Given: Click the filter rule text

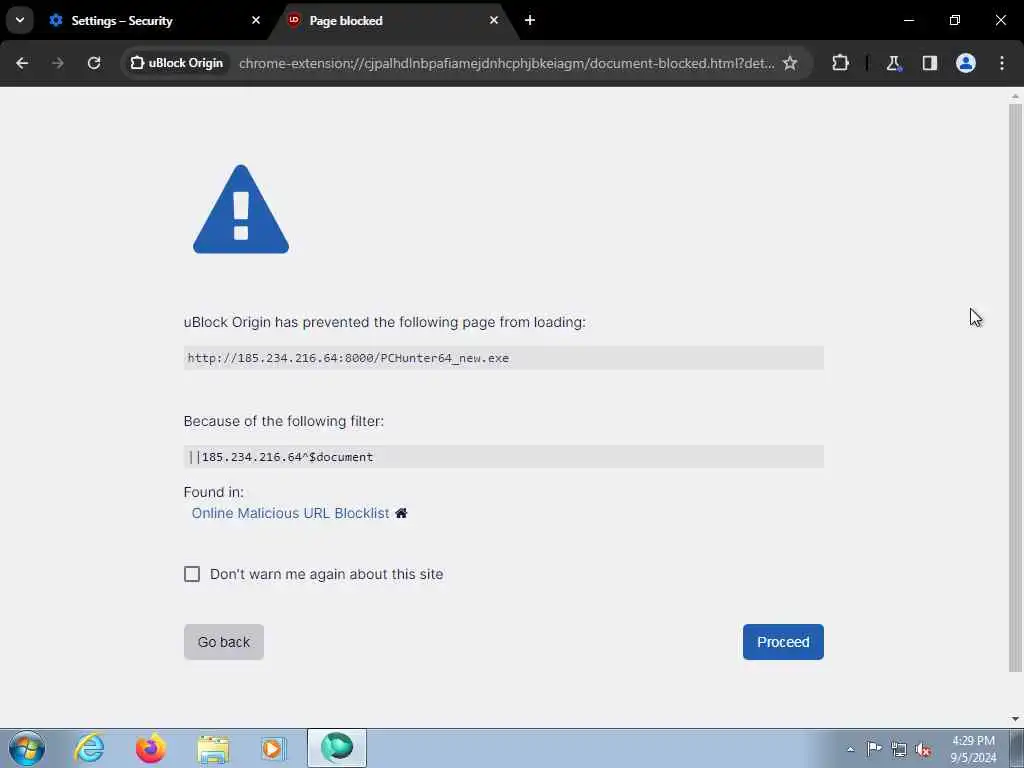Looking at the screenshot, I should click(x=281, y=457).
